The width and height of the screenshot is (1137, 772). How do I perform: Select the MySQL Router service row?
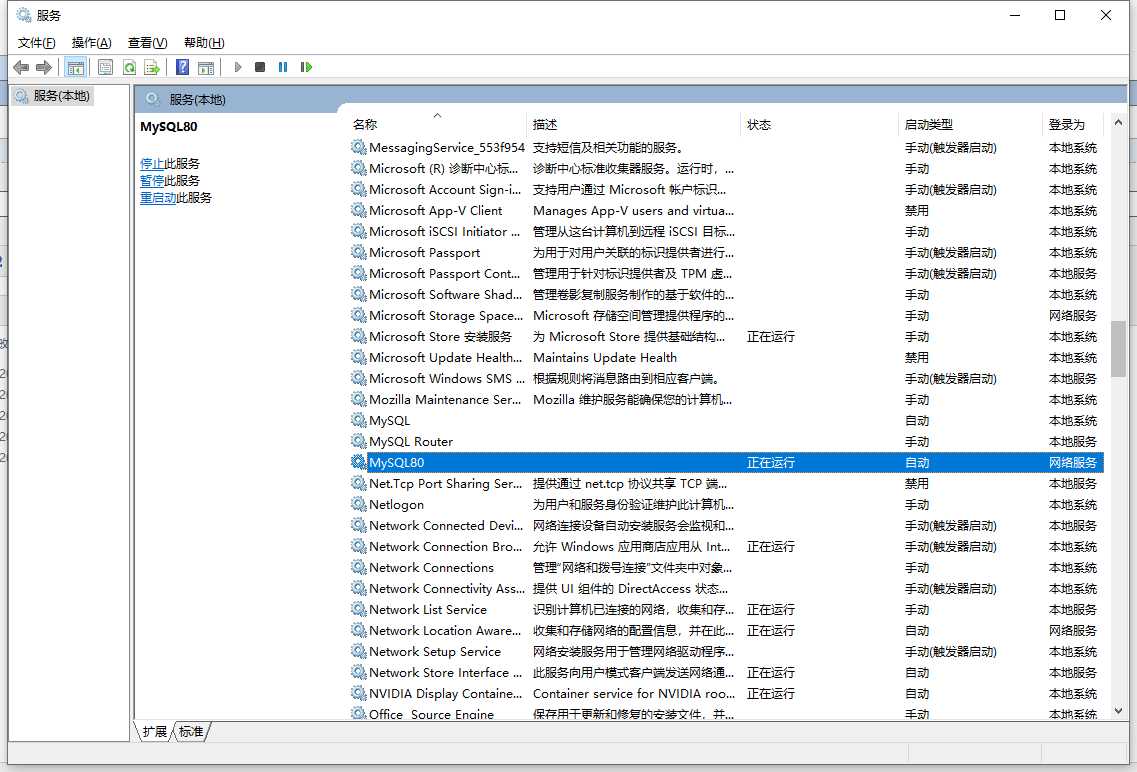pyautogui.click(x=727, y=441)
